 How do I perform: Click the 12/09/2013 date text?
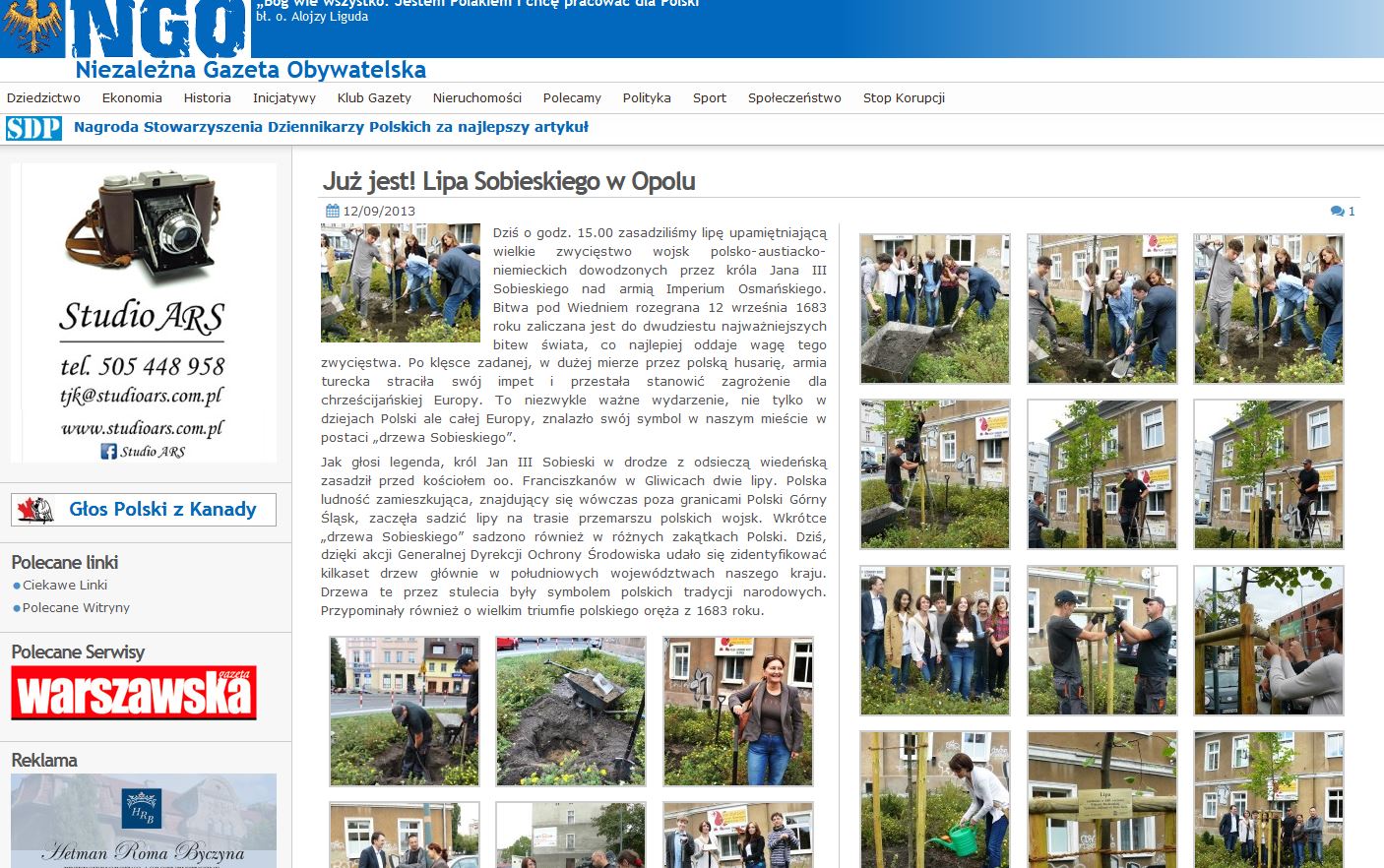pos(379,211)
